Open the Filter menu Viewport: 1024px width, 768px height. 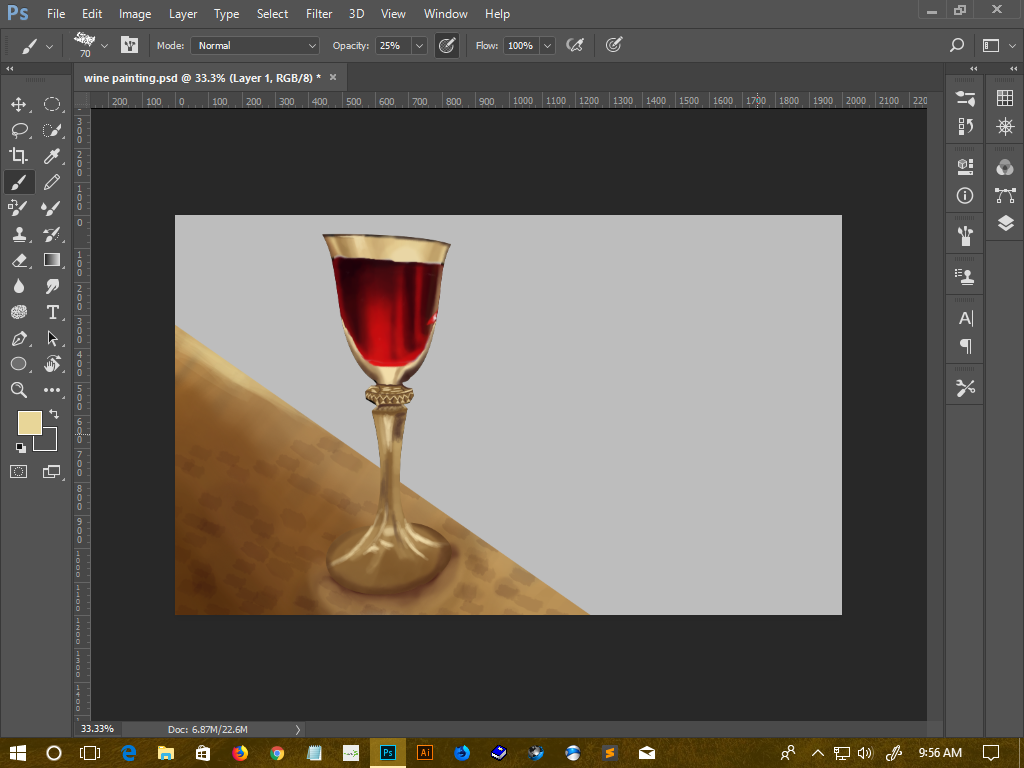pos(319,14)
